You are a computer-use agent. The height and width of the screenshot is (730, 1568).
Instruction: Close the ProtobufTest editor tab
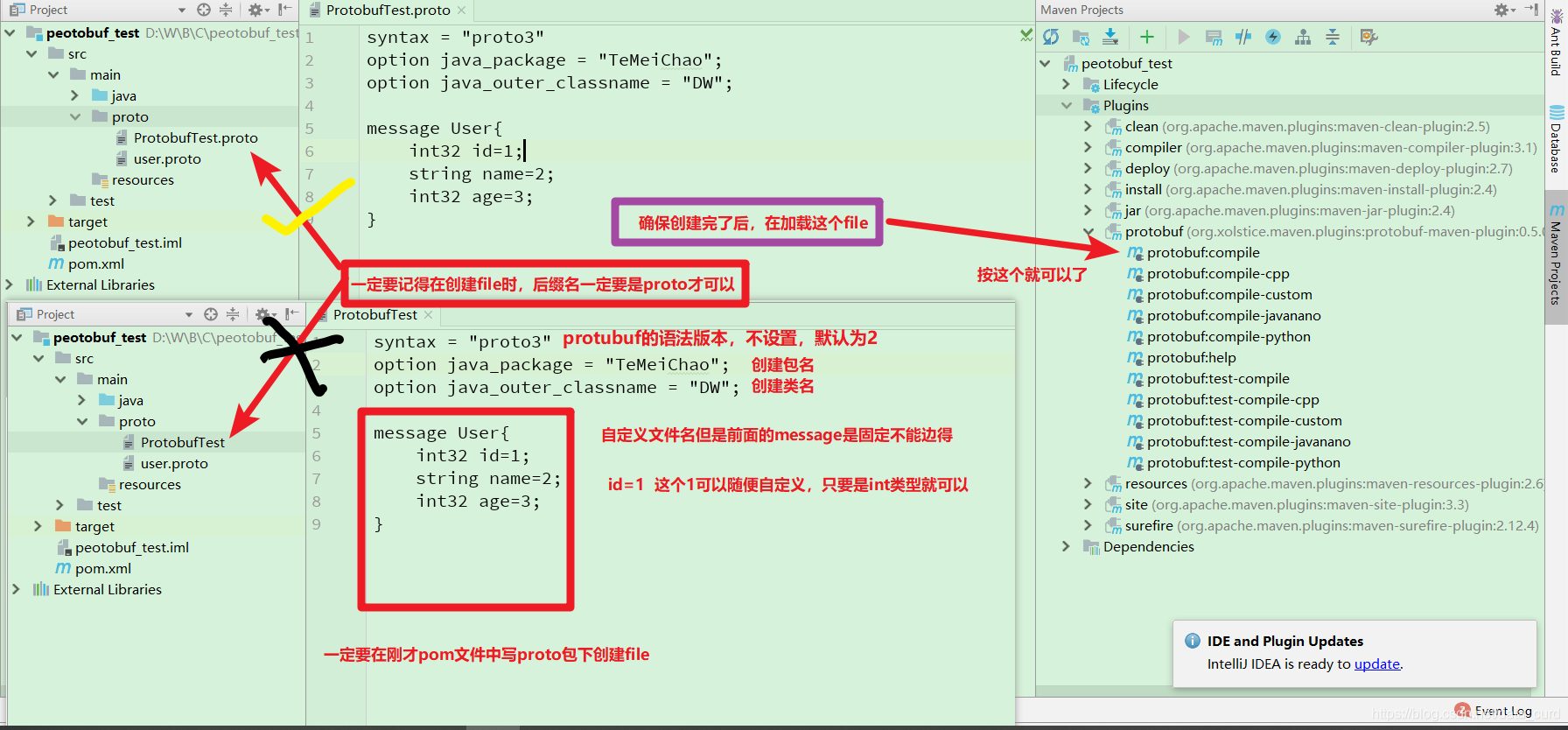(x=428, y=315)
